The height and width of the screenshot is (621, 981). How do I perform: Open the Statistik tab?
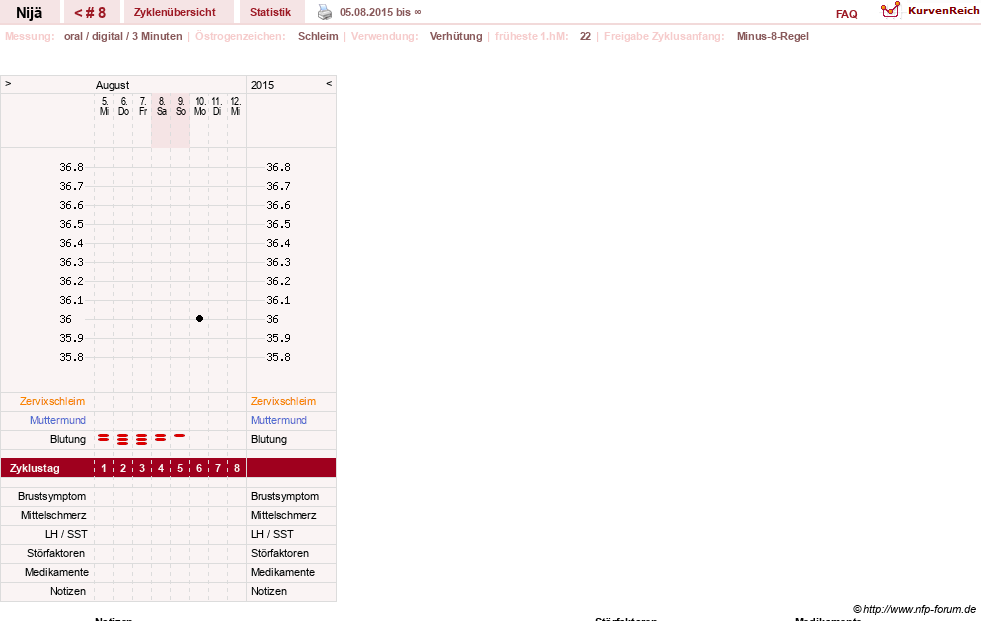270,12
